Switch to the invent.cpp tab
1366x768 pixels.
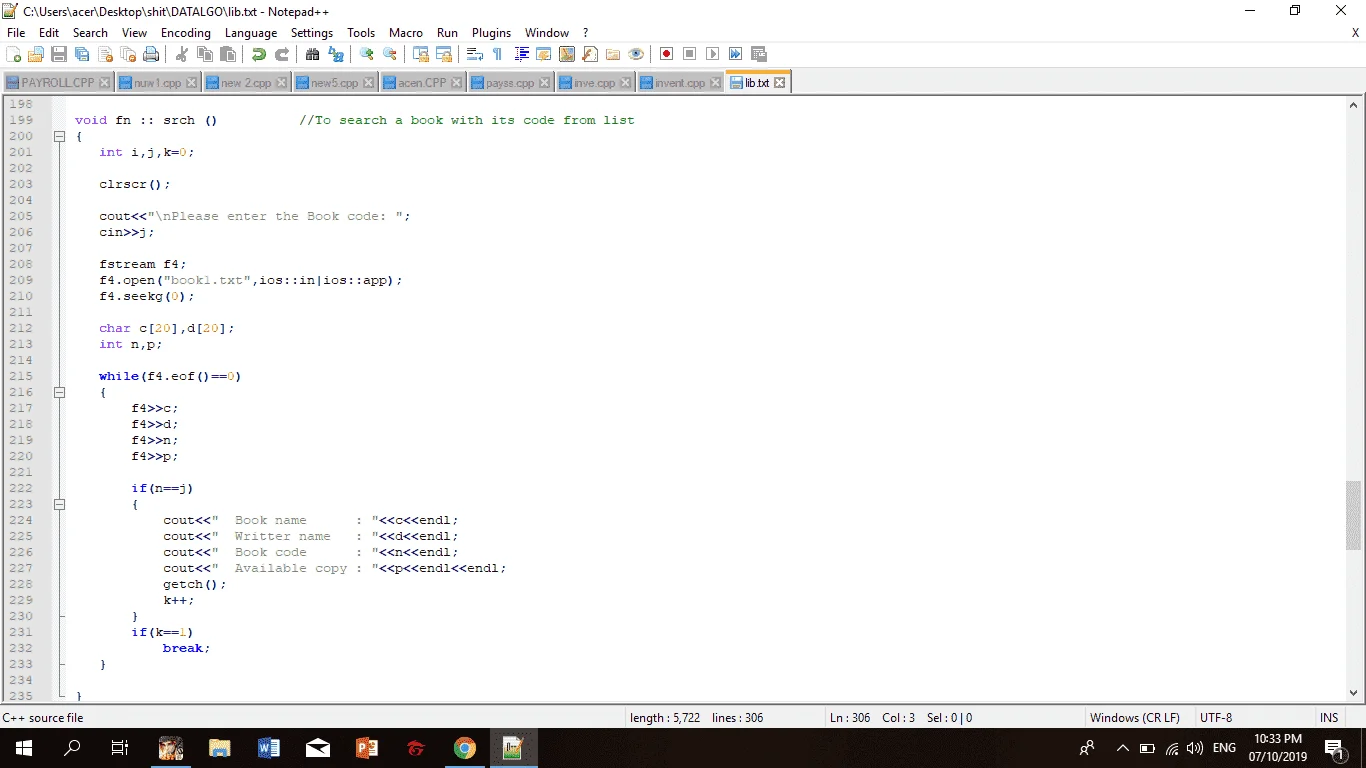coord(680,83)
